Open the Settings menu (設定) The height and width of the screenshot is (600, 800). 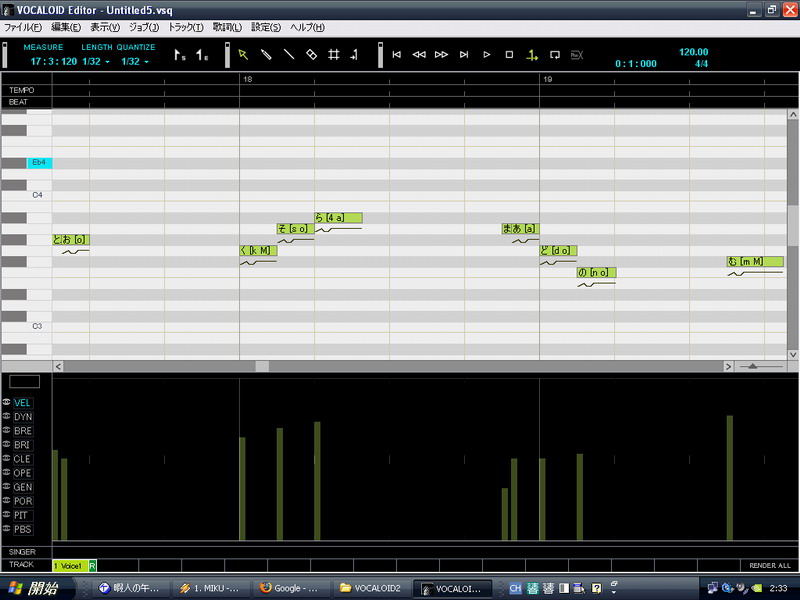click(x=266, y=28)
